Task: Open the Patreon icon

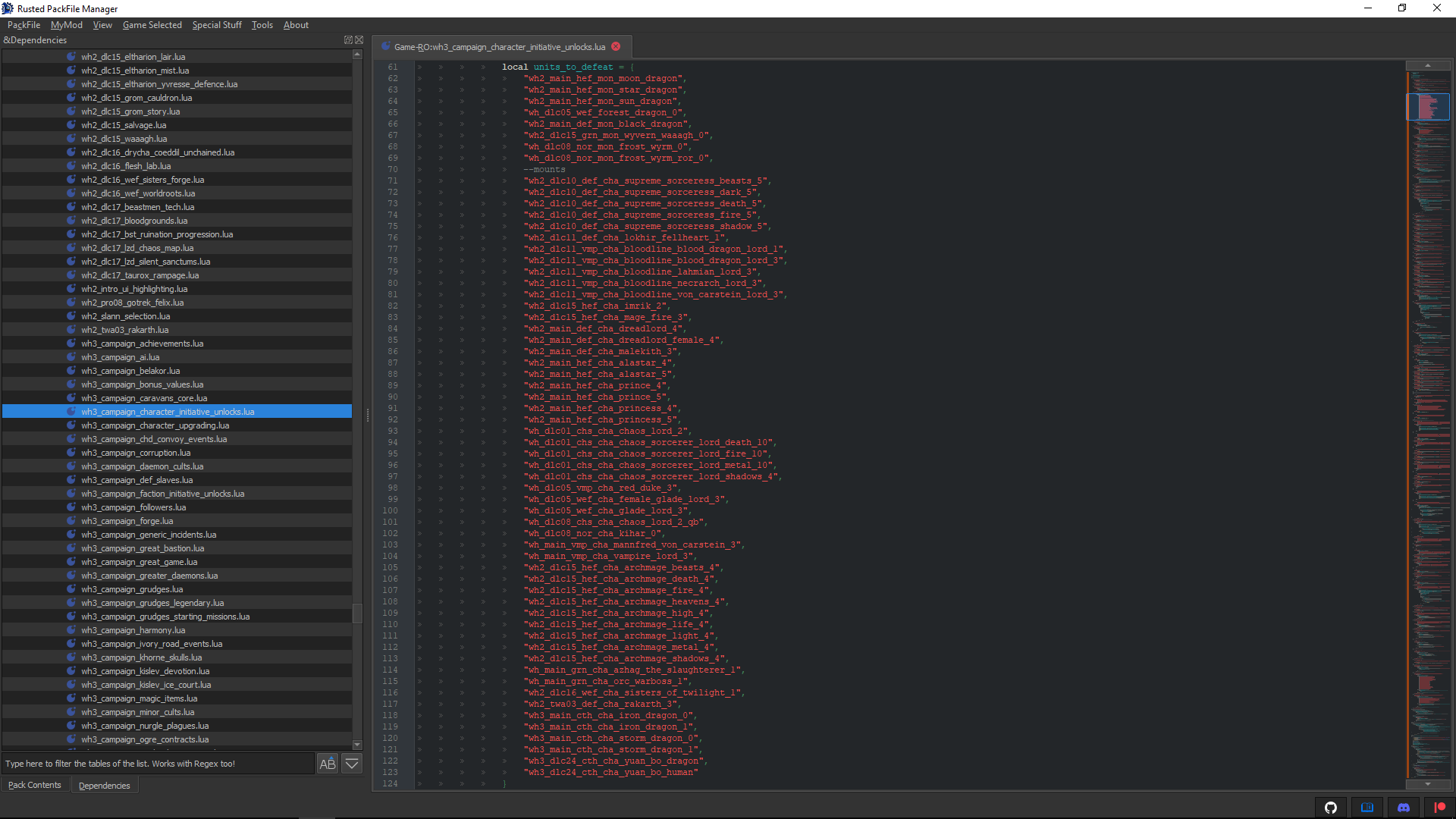Action: click(x=1439, y=808)
